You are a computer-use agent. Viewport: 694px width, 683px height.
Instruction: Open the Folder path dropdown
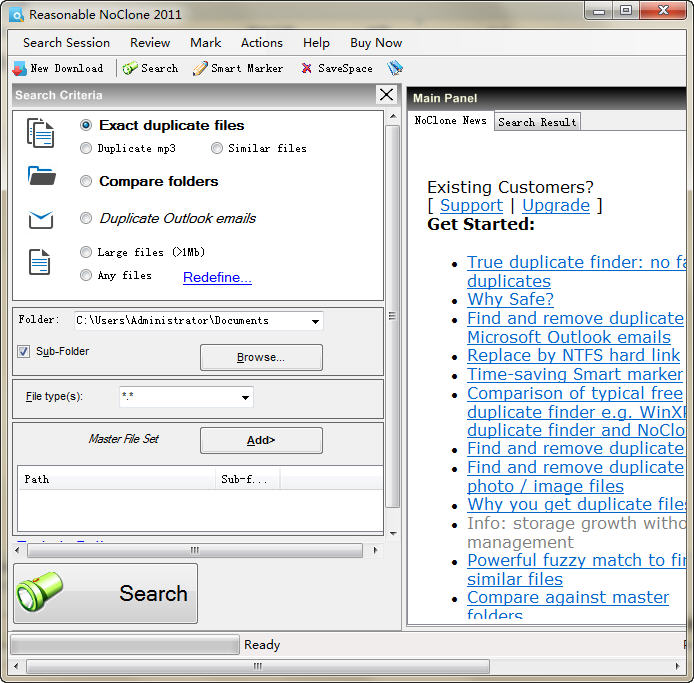tap(315, 321)
